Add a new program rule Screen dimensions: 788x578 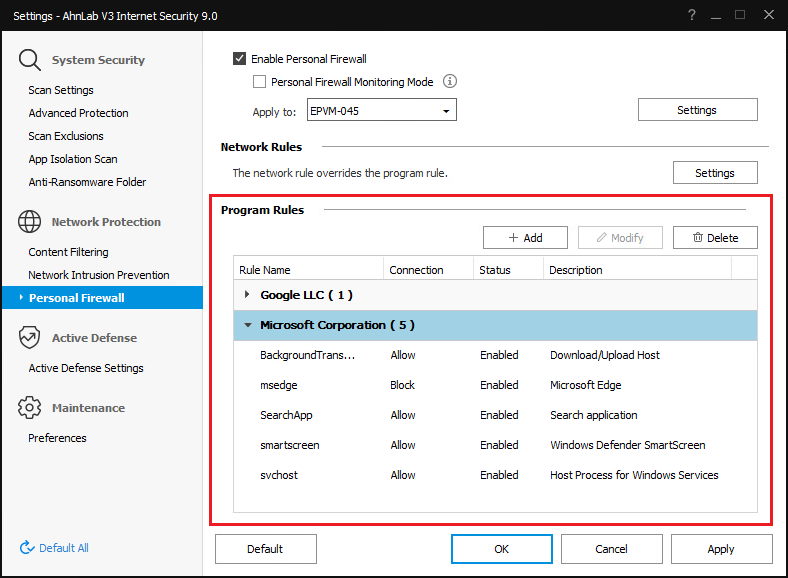pos(525,238)
